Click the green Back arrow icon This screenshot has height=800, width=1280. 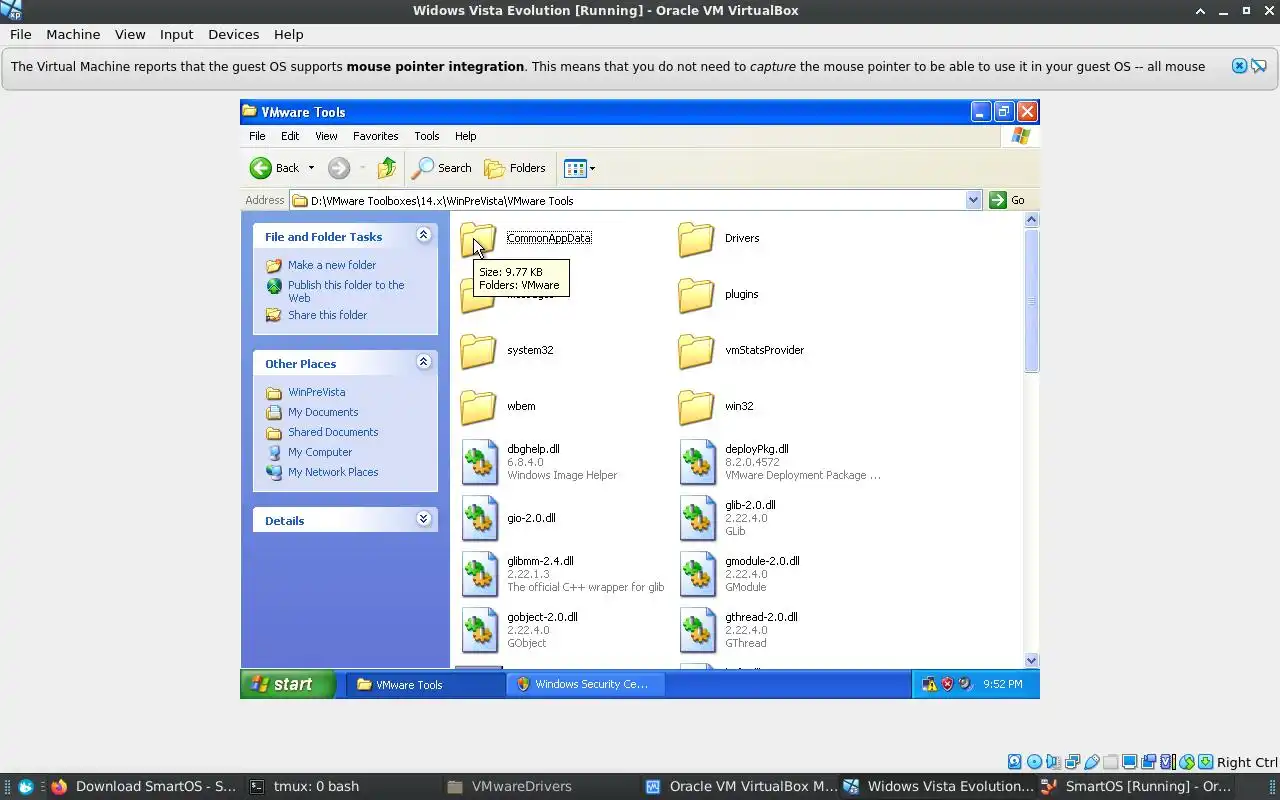[261, 168]
